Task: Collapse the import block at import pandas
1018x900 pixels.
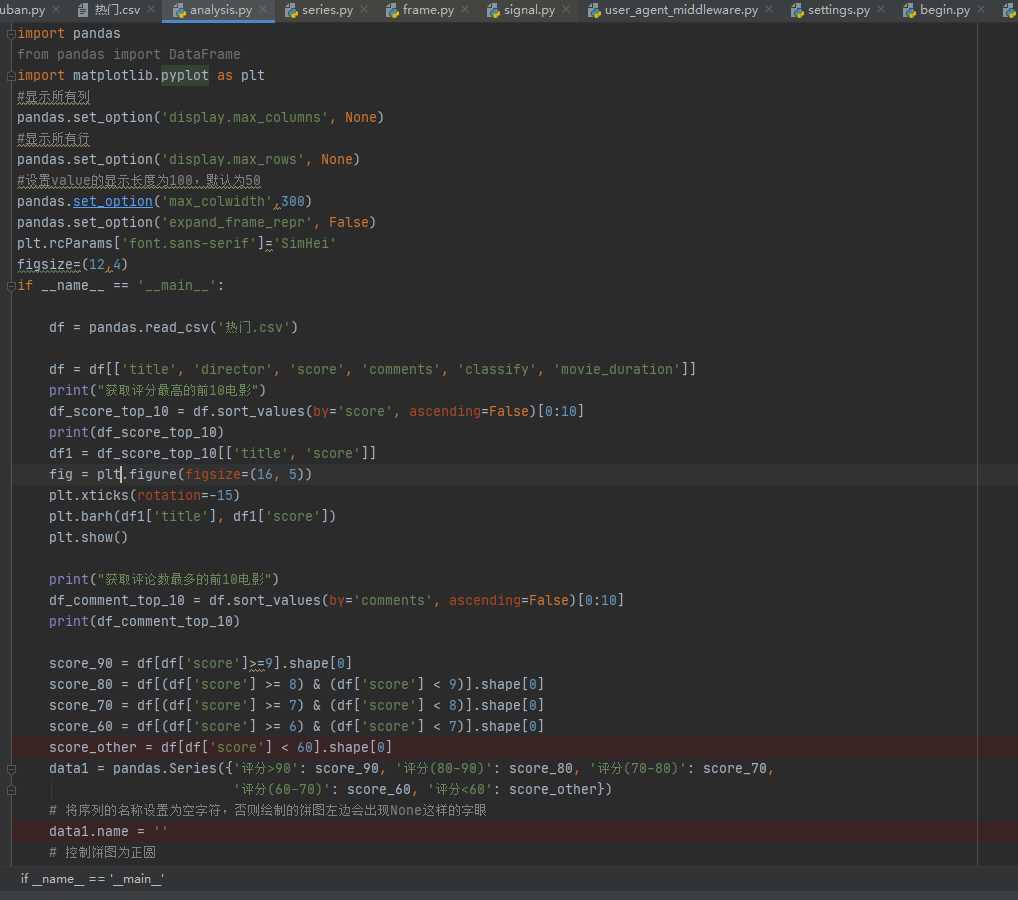Action: coord(11,33)
